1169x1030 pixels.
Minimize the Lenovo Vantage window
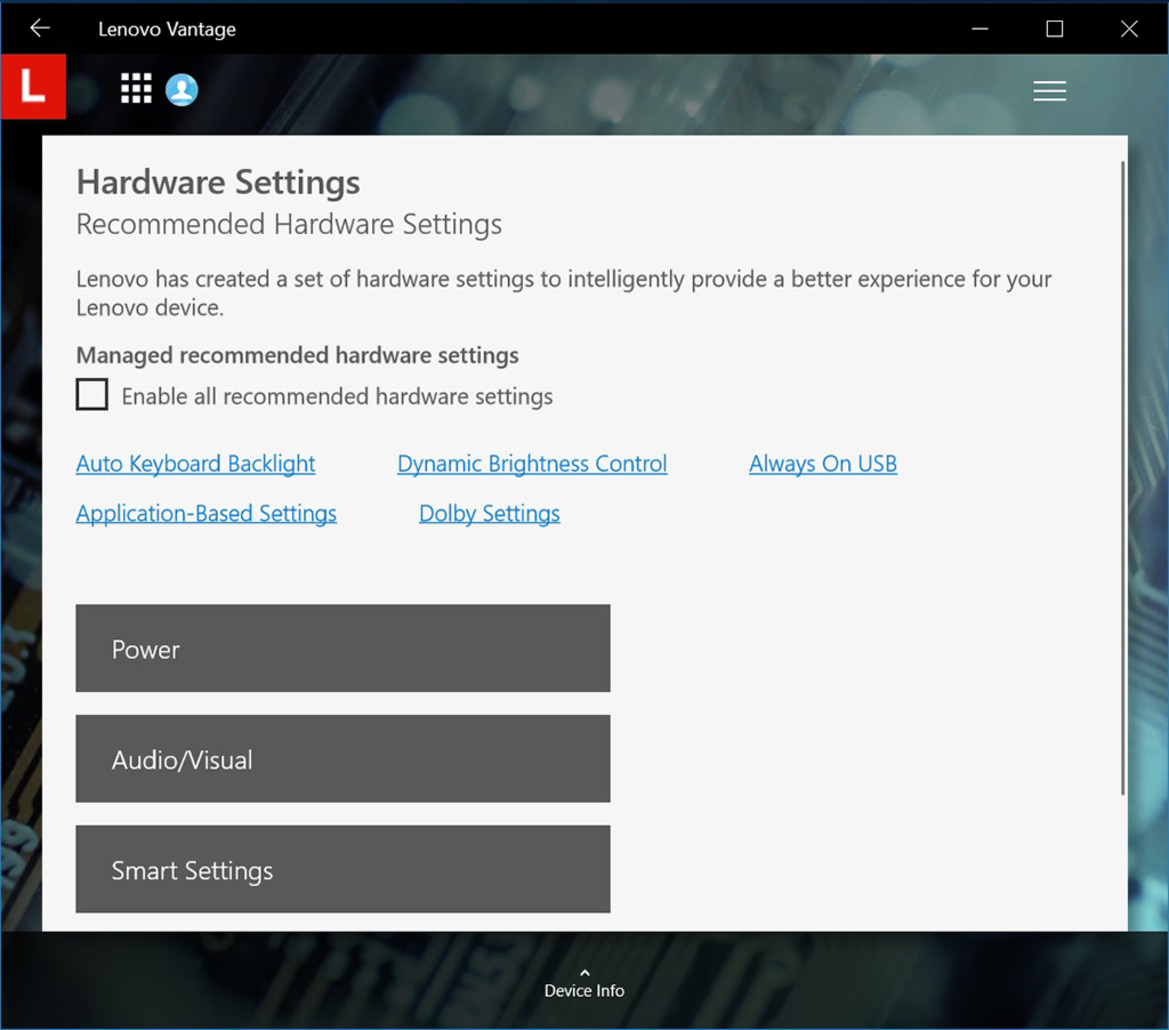tap(980, 28)
